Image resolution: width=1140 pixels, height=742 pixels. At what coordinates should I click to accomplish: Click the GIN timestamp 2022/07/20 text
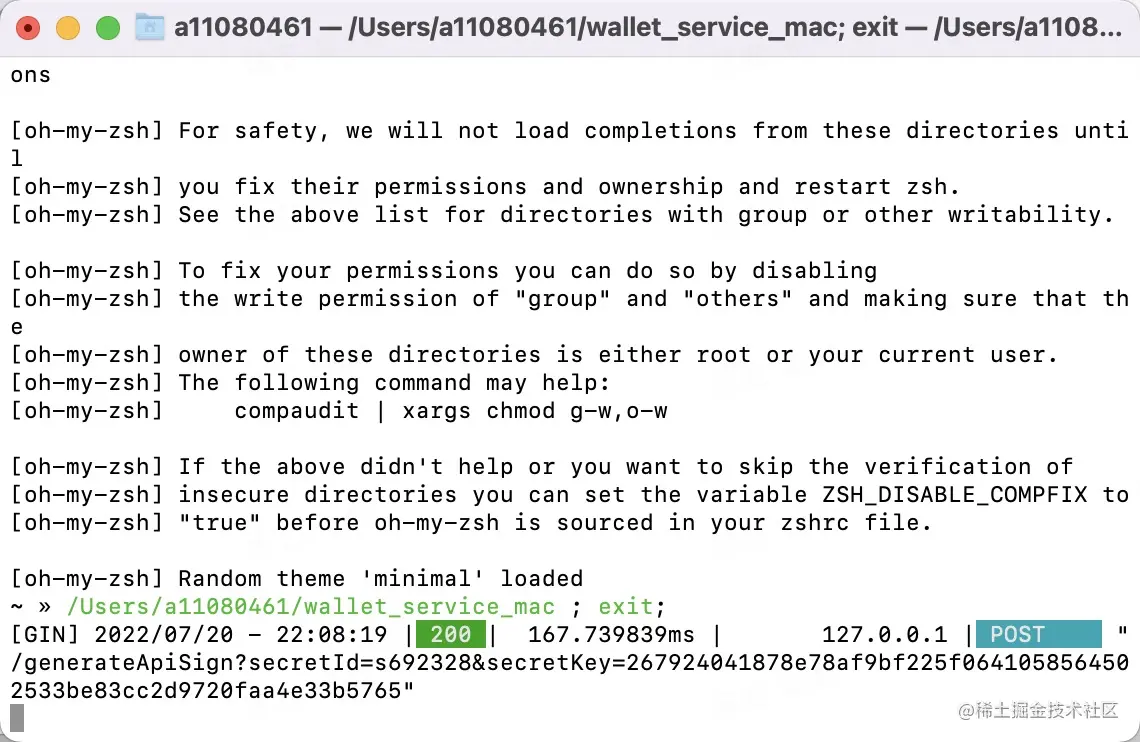[x=164, y=634]
